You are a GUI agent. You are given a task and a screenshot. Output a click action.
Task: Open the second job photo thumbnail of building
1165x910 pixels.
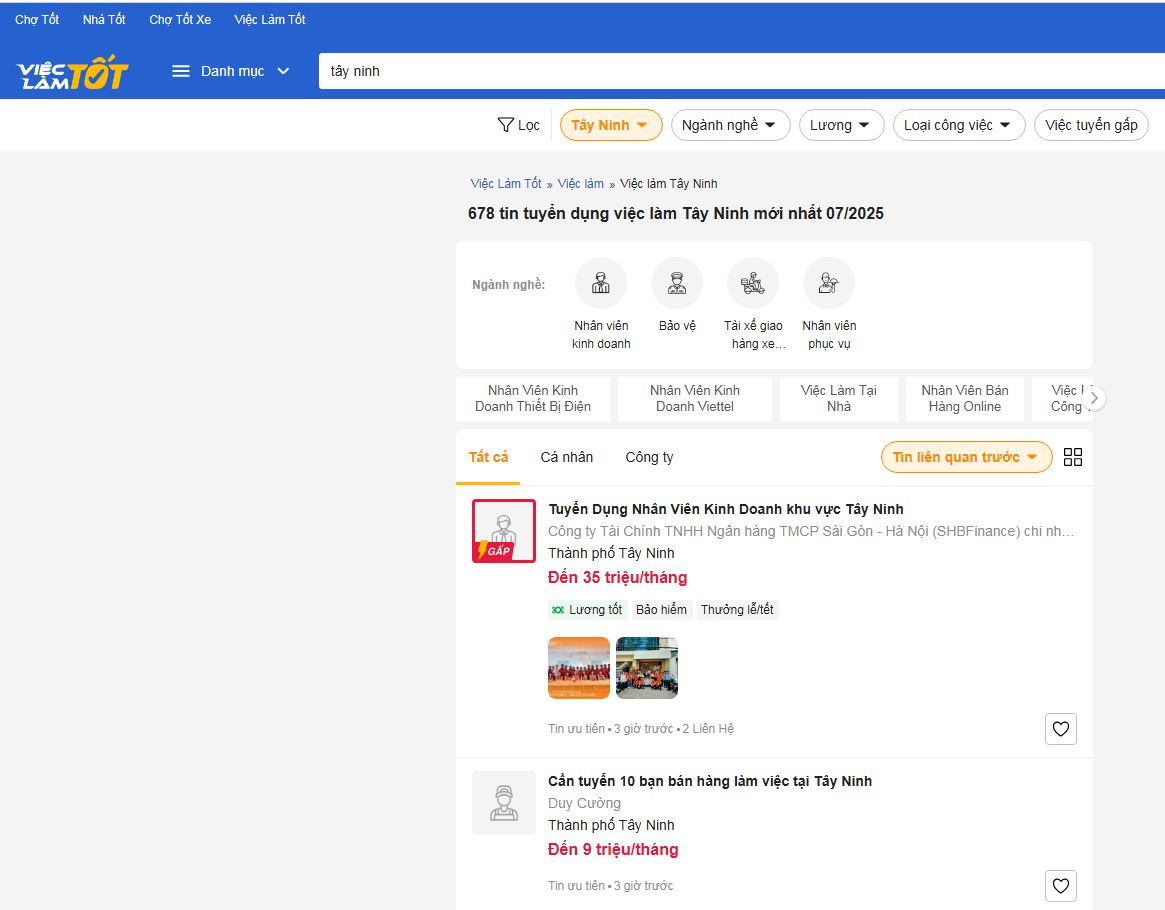[x=646, y=668]
